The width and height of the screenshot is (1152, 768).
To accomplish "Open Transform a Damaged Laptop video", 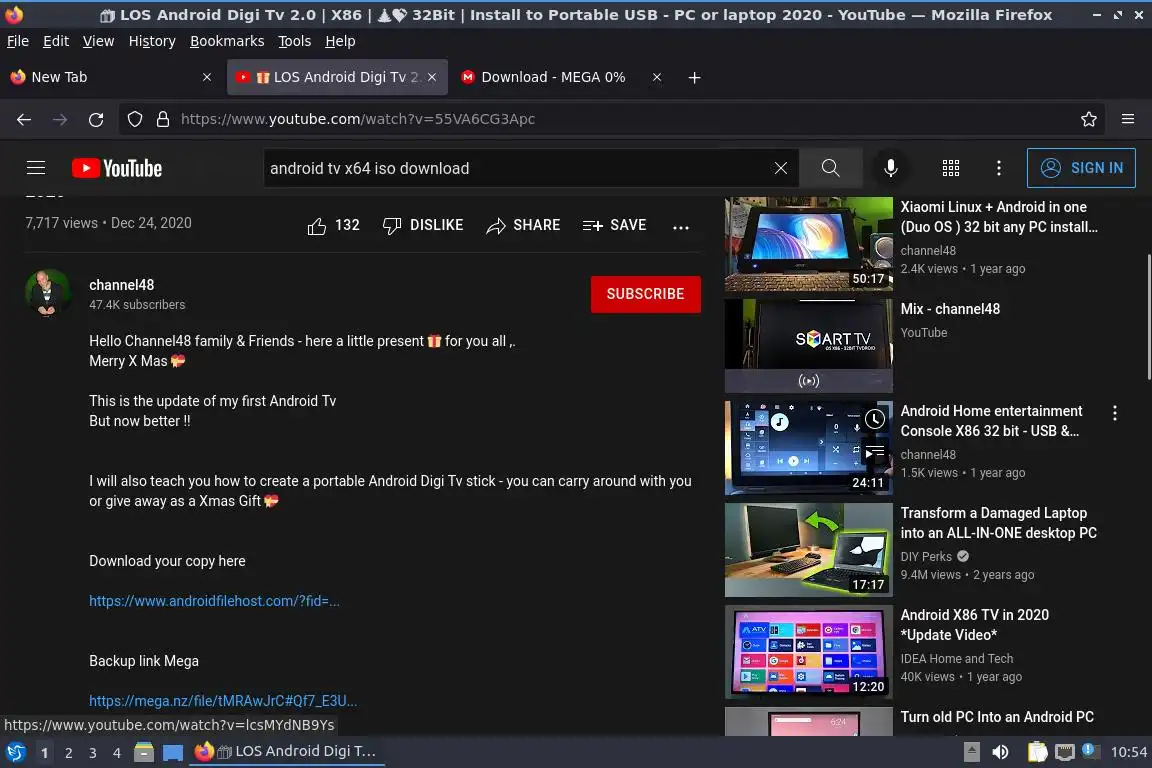I will [x=998, y=523].
